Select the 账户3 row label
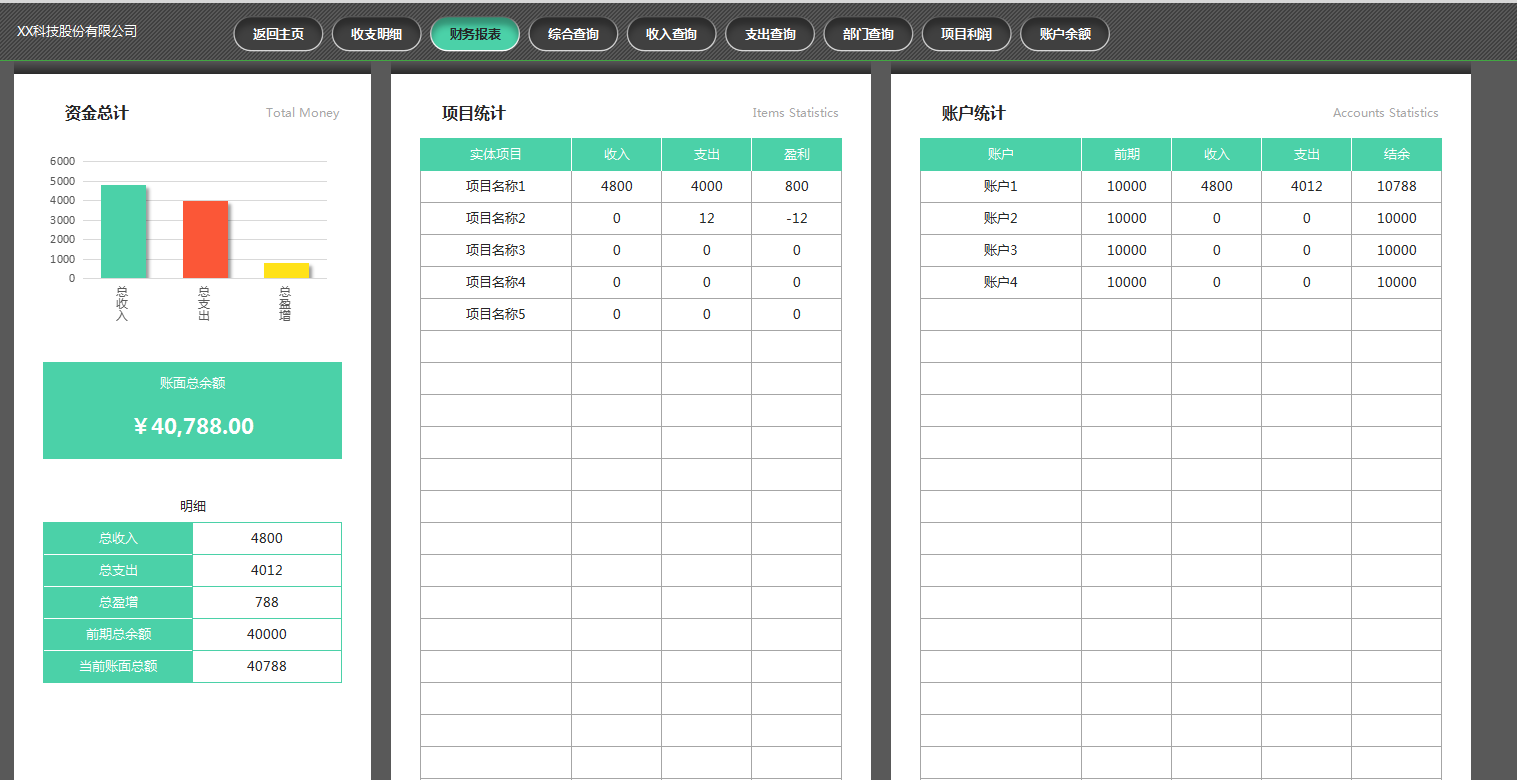The width and height of the screenshot is (1517, 780). (1001, 250)
